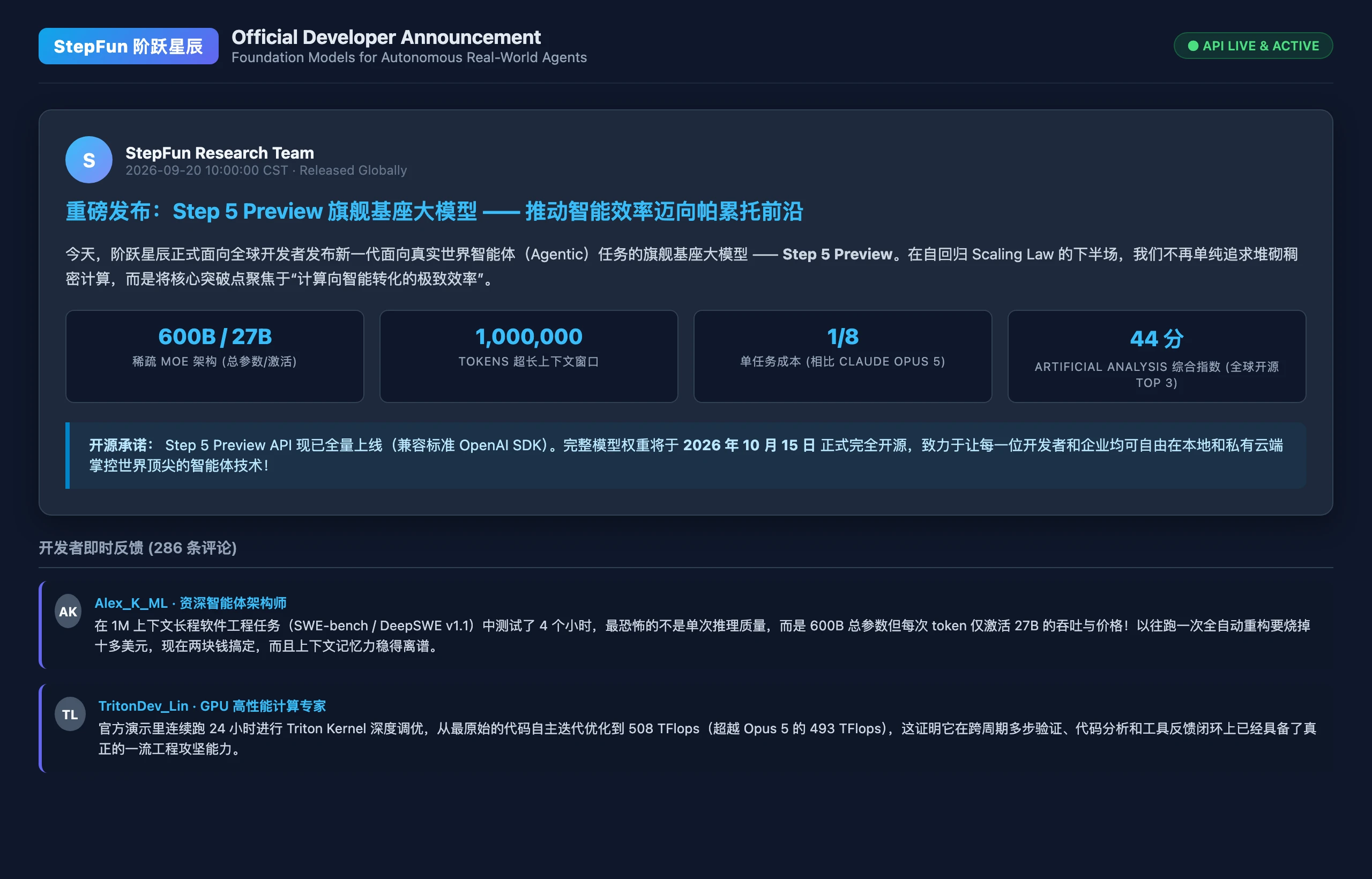Click the StepFun Research Team author name
Image resolution: width=1372 pixels, height=879 pixels.
220,152
